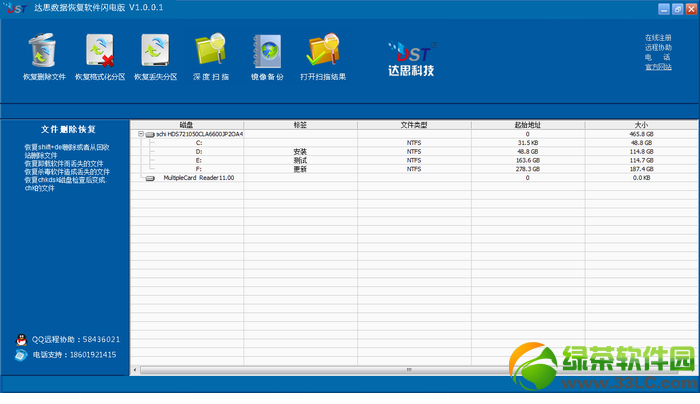This screenshot has height=404, width=700.
Task: Click the horizontal scrollbar left arrow
Action: point(135,371)
